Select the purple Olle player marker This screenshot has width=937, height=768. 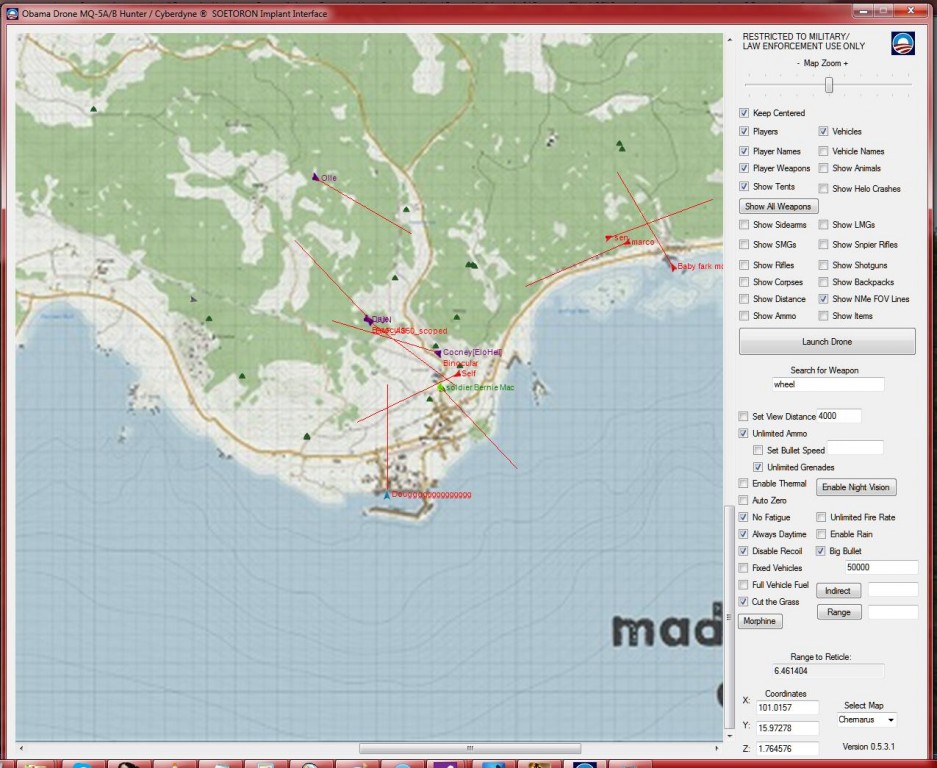316,177
